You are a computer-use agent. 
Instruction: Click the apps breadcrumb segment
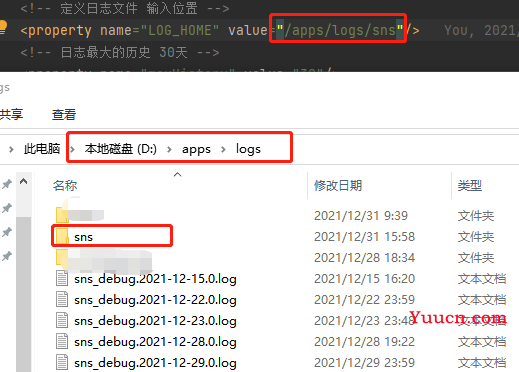tap(196, 149)
